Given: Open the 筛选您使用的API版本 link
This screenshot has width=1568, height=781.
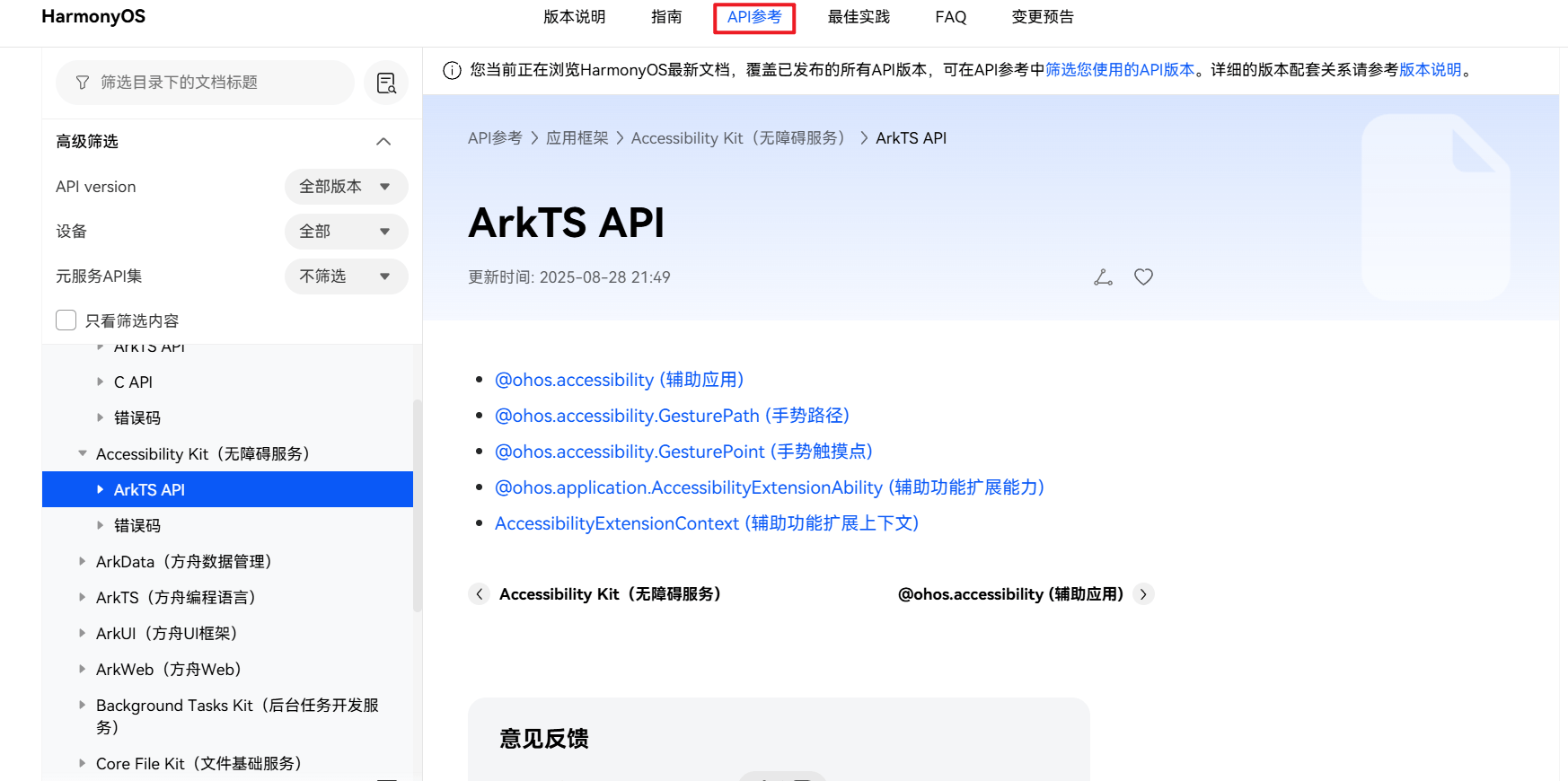Looking at the screenshot, I should [x=1120, y=70].
